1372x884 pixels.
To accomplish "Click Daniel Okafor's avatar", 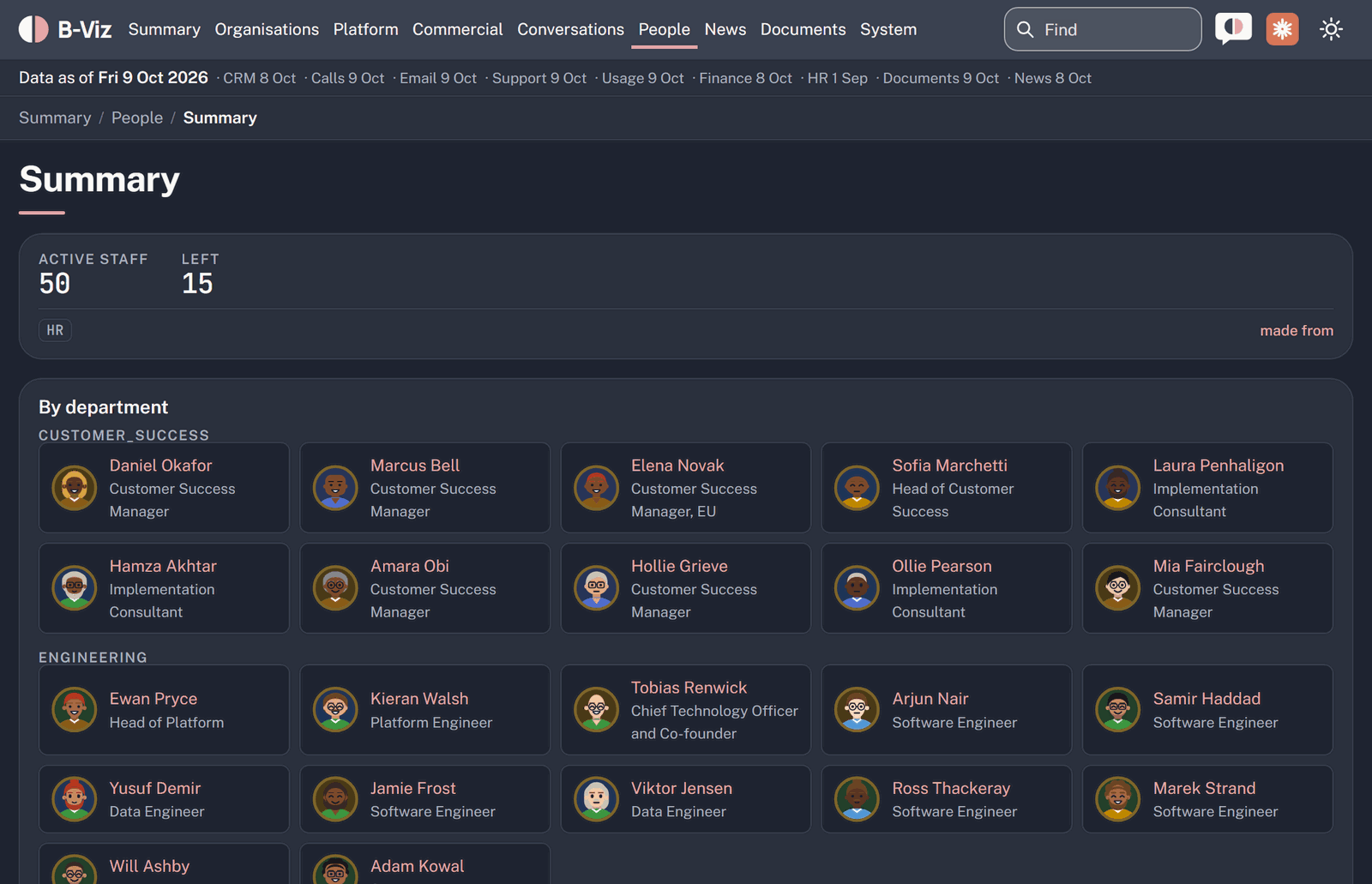I will 75,488.
